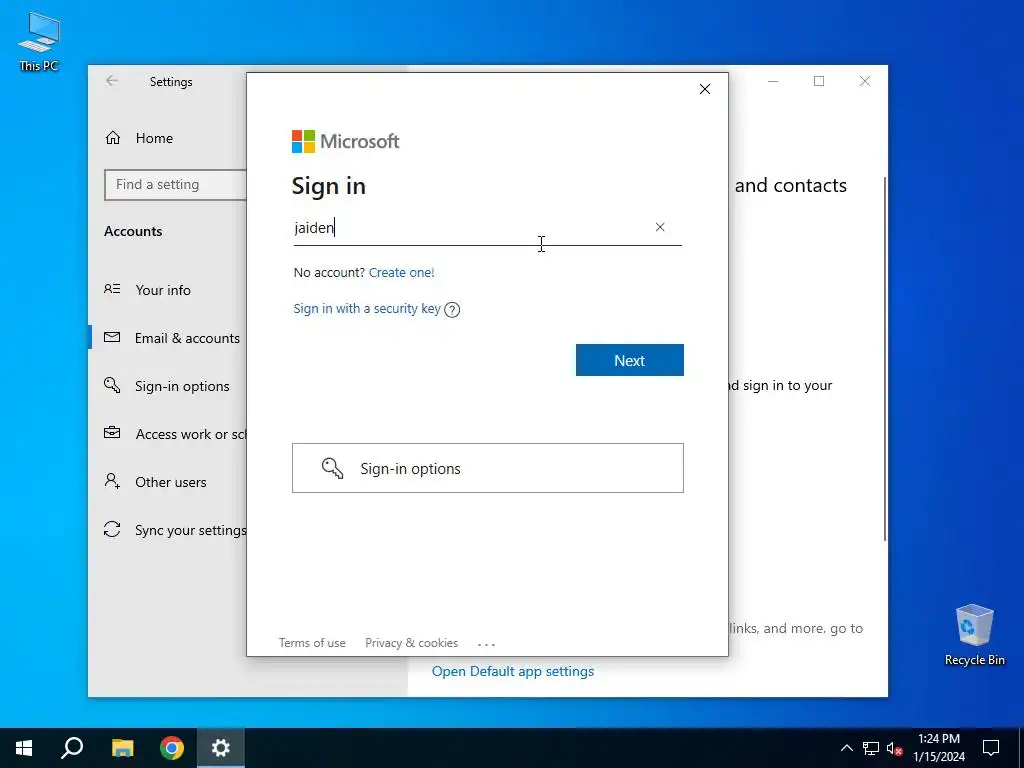
Task: Open Sync your settings in sidebar
Action: click(x=191, y=530)
